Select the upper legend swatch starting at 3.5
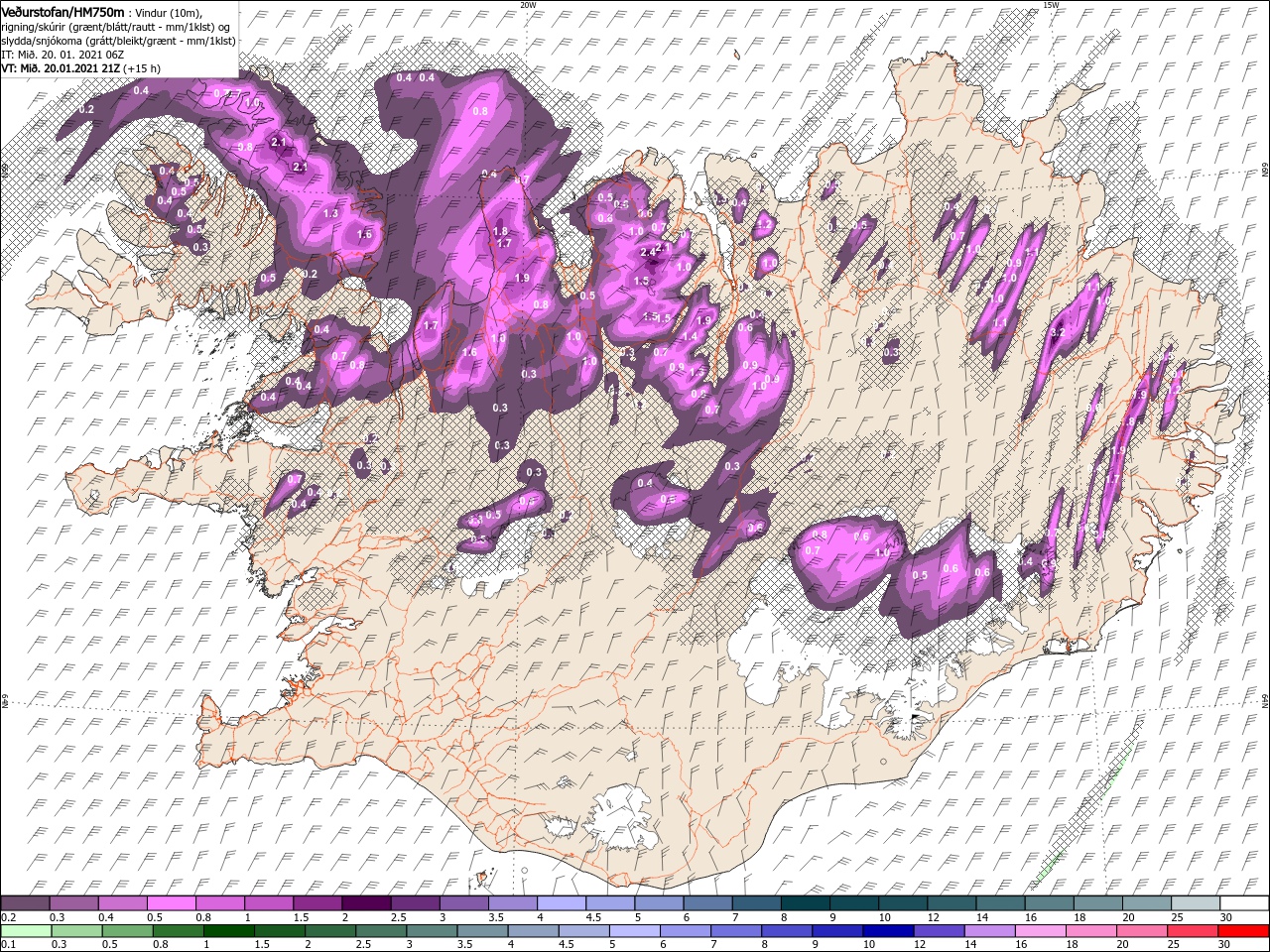 (512, 903)
